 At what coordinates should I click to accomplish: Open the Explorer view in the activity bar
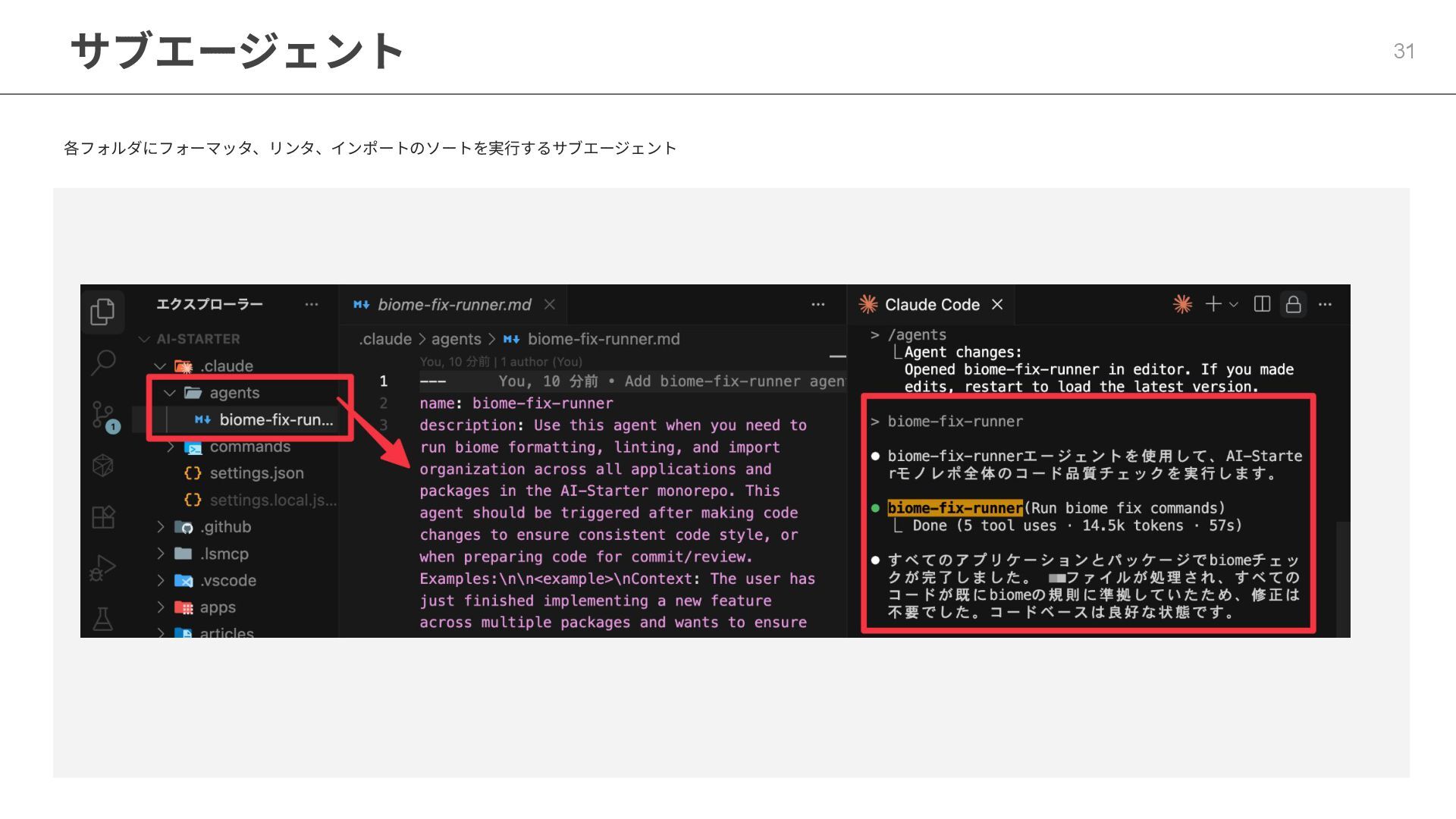102,312
